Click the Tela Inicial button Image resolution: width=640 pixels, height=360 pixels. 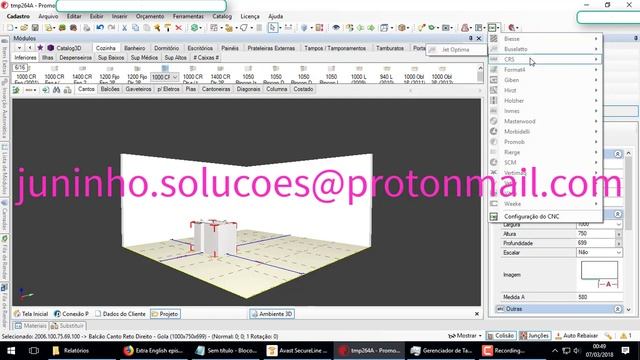click(31, 314)
